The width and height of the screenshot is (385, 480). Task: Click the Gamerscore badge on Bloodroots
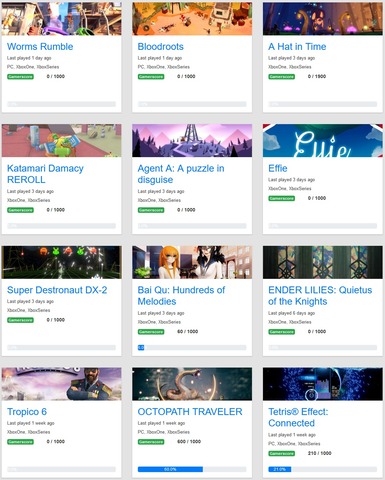click(151, 77)
